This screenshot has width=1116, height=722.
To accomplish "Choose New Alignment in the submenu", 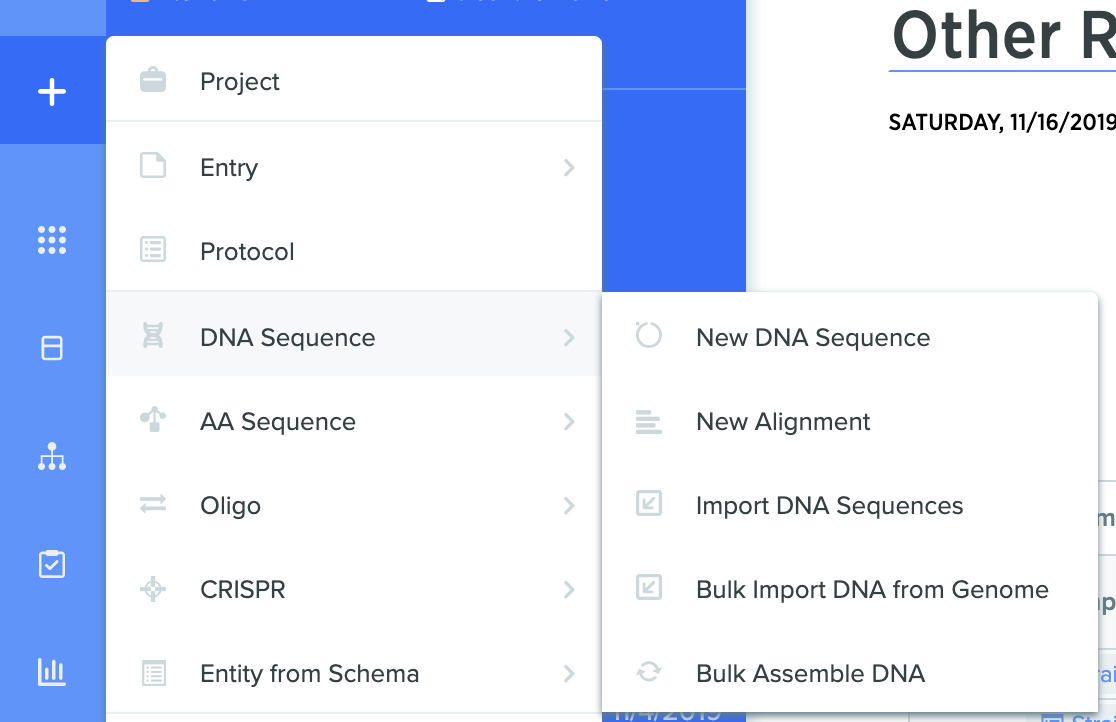I will tap(850, 422).
